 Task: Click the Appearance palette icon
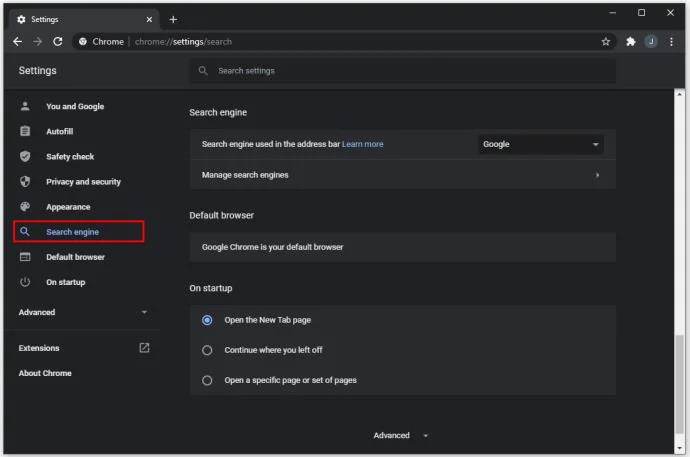25,206
